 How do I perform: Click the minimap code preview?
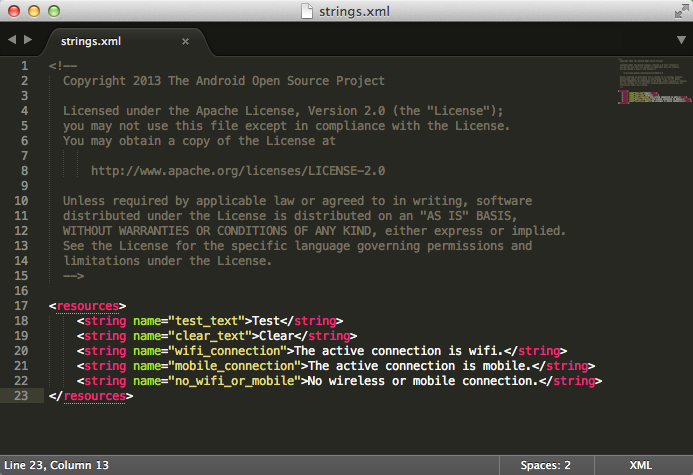pyautogui.click(x=654, y=81)
